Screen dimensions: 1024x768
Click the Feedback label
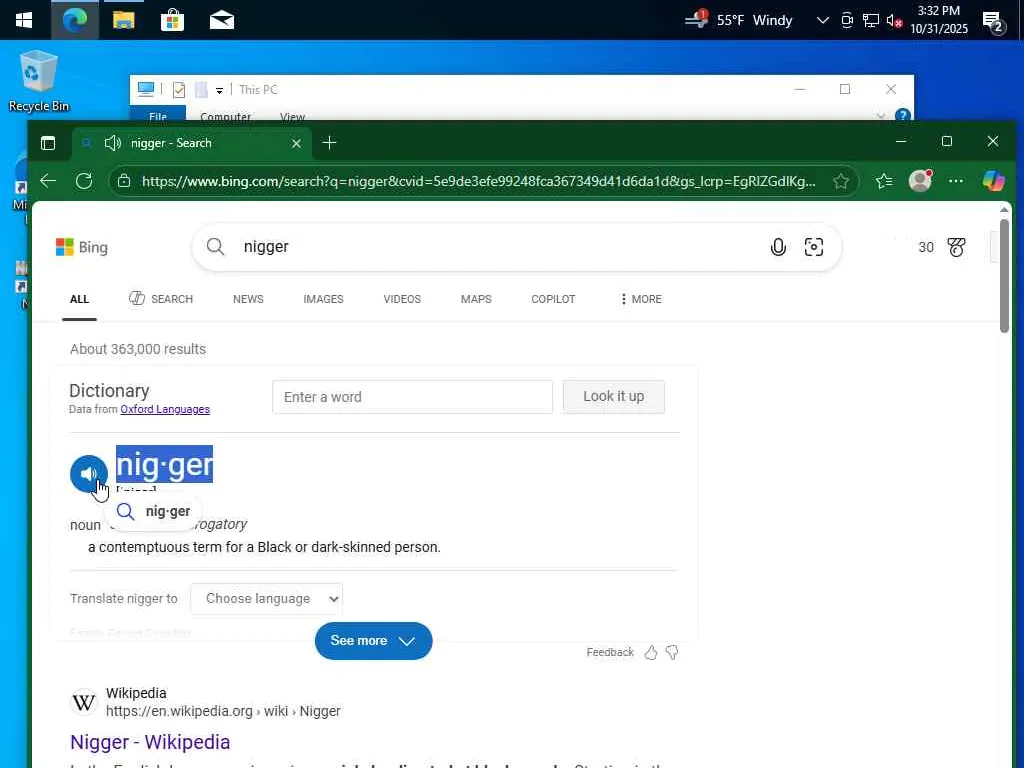(610, 652)
